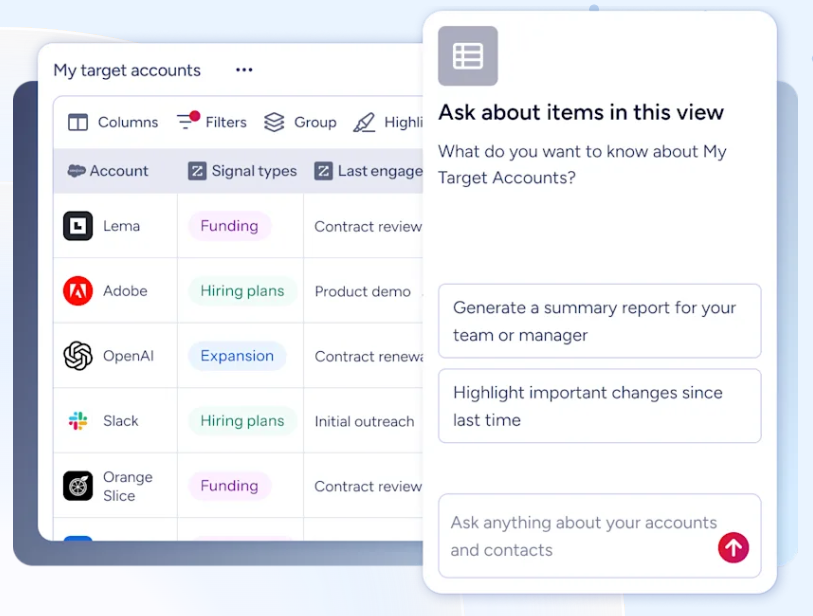Open Filters via the funnel icon
This screenshot has width=813, height=616.
(x=188, y=120)
